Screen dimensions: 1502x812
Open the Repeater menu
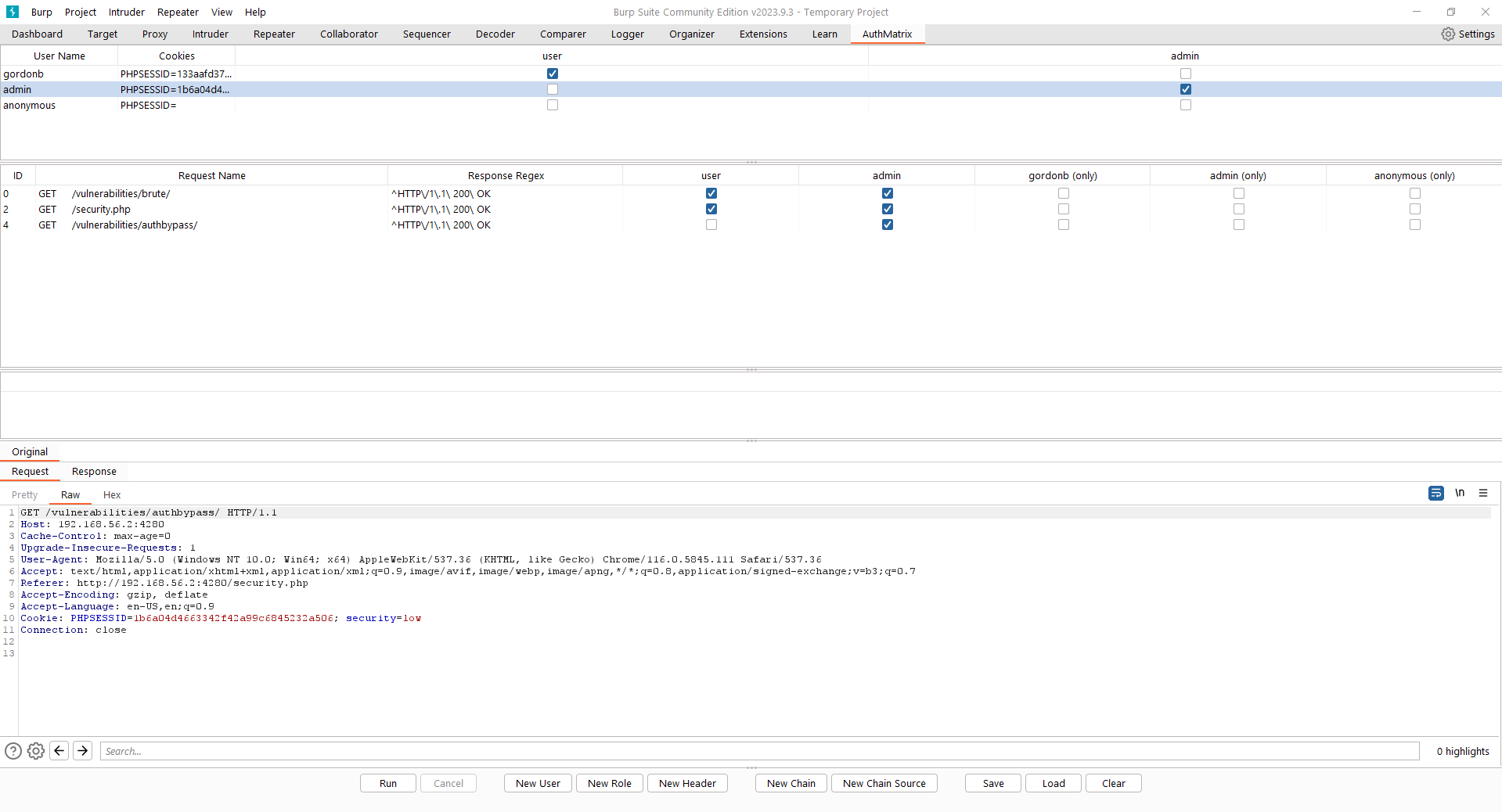(x=178, y=12)
